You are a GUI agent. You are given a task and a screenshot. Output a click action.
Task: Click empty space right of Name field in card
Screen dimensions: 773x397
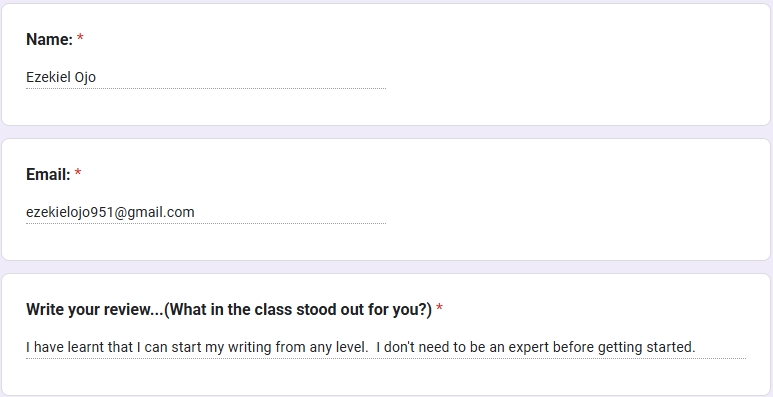click(577, 77)
